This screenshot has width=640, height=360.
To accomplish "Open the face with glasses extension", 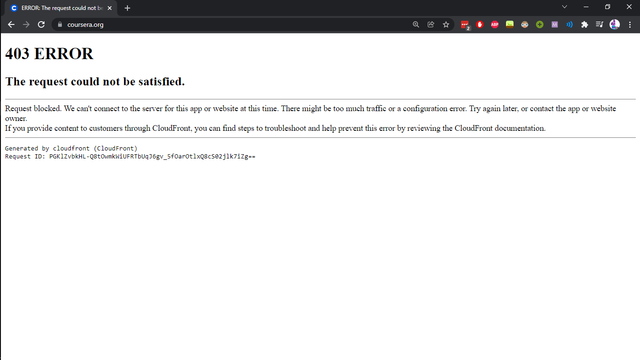I will [x=524, y=24].
